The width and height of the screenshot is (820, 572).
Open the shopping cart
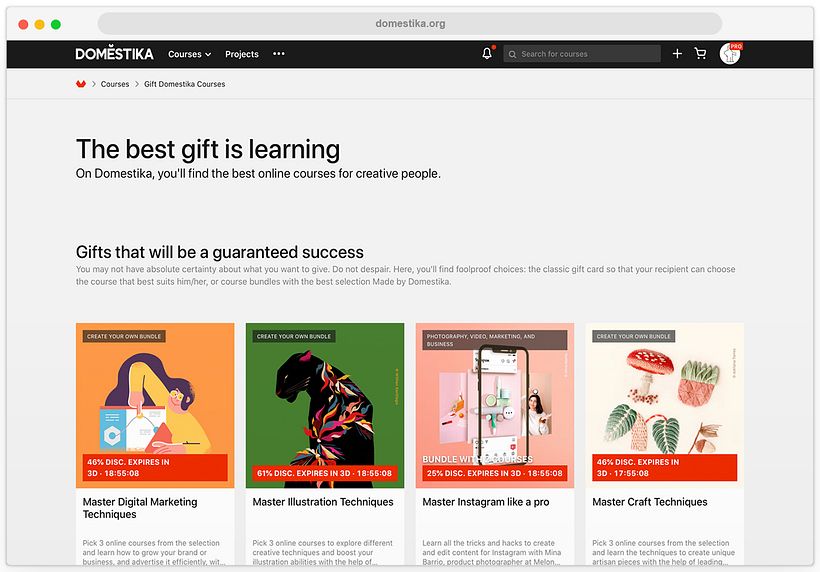pos(700,53)
